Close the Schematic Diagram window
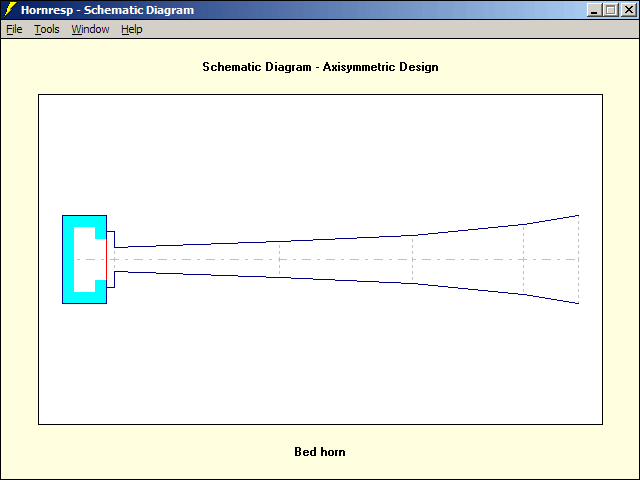 629,10
